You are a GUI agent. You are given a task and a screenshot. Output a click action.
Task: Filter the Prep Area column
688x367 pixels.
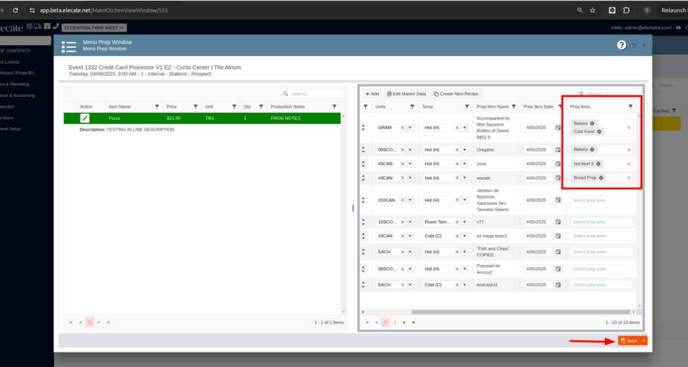point(631,107)
